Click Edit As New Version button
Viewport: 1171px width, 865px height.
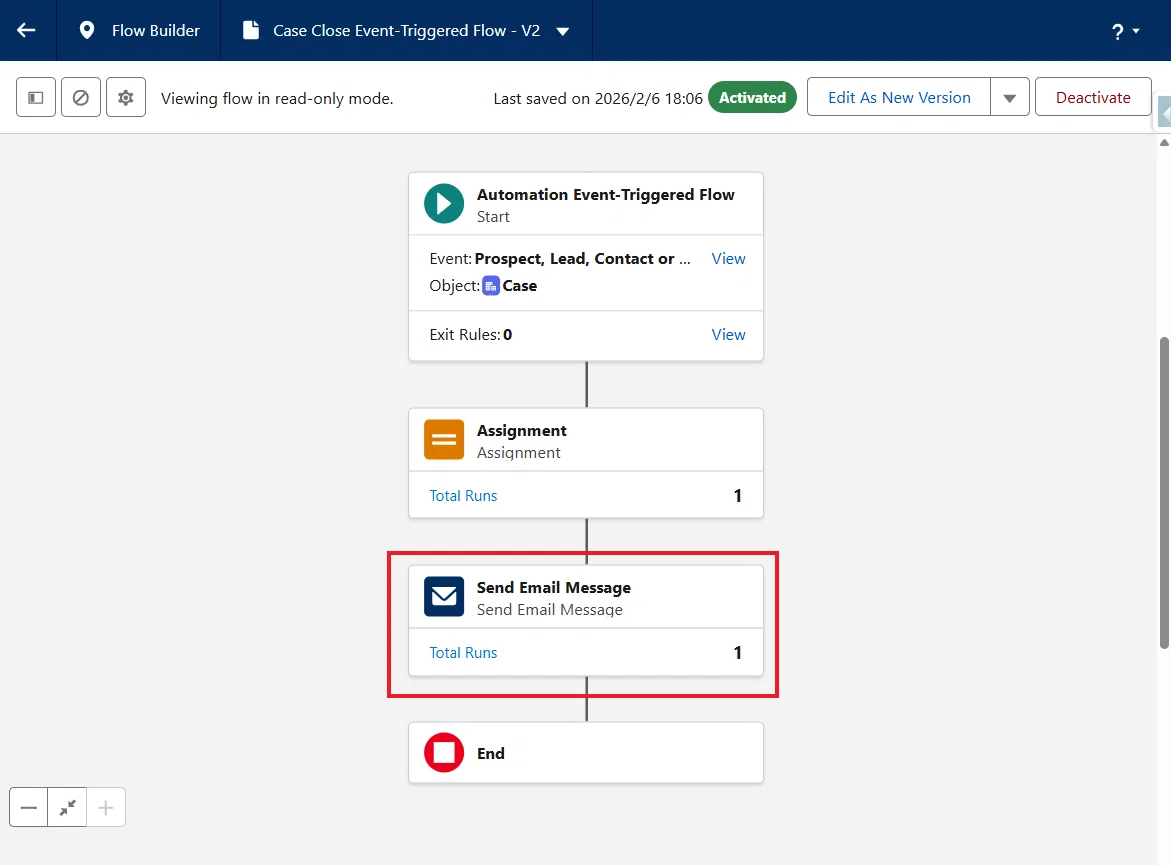pos(899,97)
